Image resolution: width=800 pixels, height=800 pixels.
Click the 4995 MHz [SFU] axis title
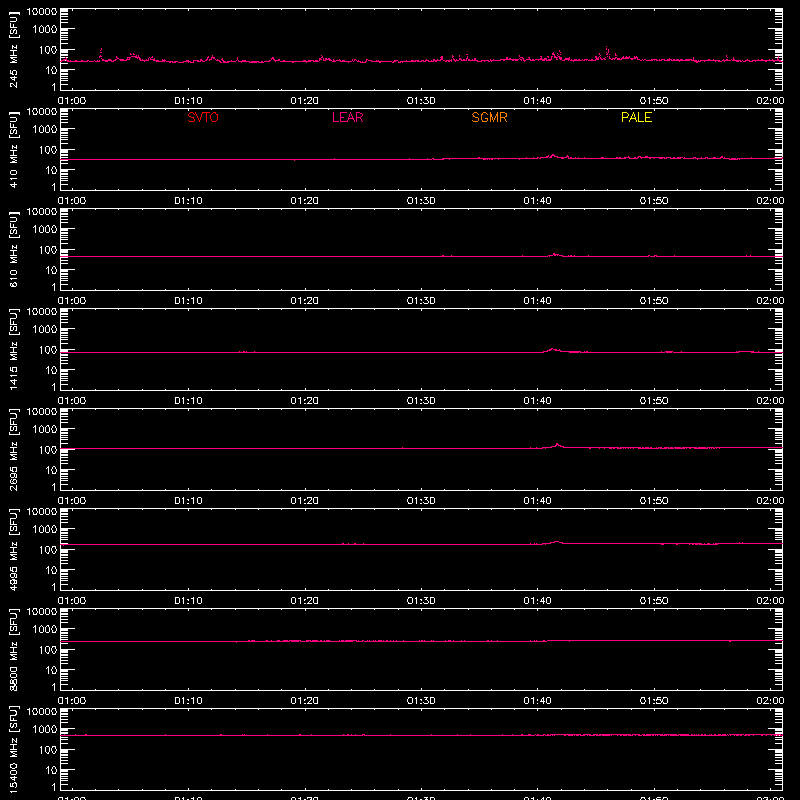(14, 549)
